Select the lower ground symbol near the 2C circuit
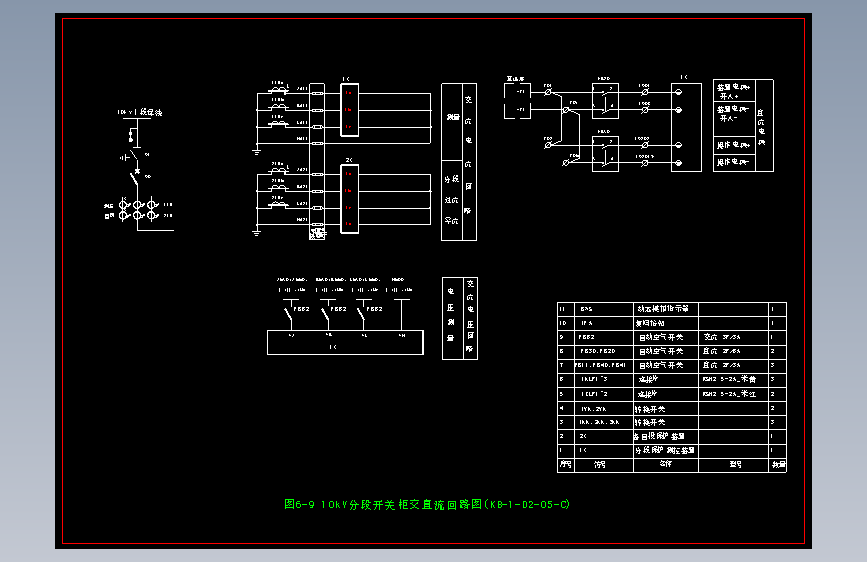 (257, 232)
